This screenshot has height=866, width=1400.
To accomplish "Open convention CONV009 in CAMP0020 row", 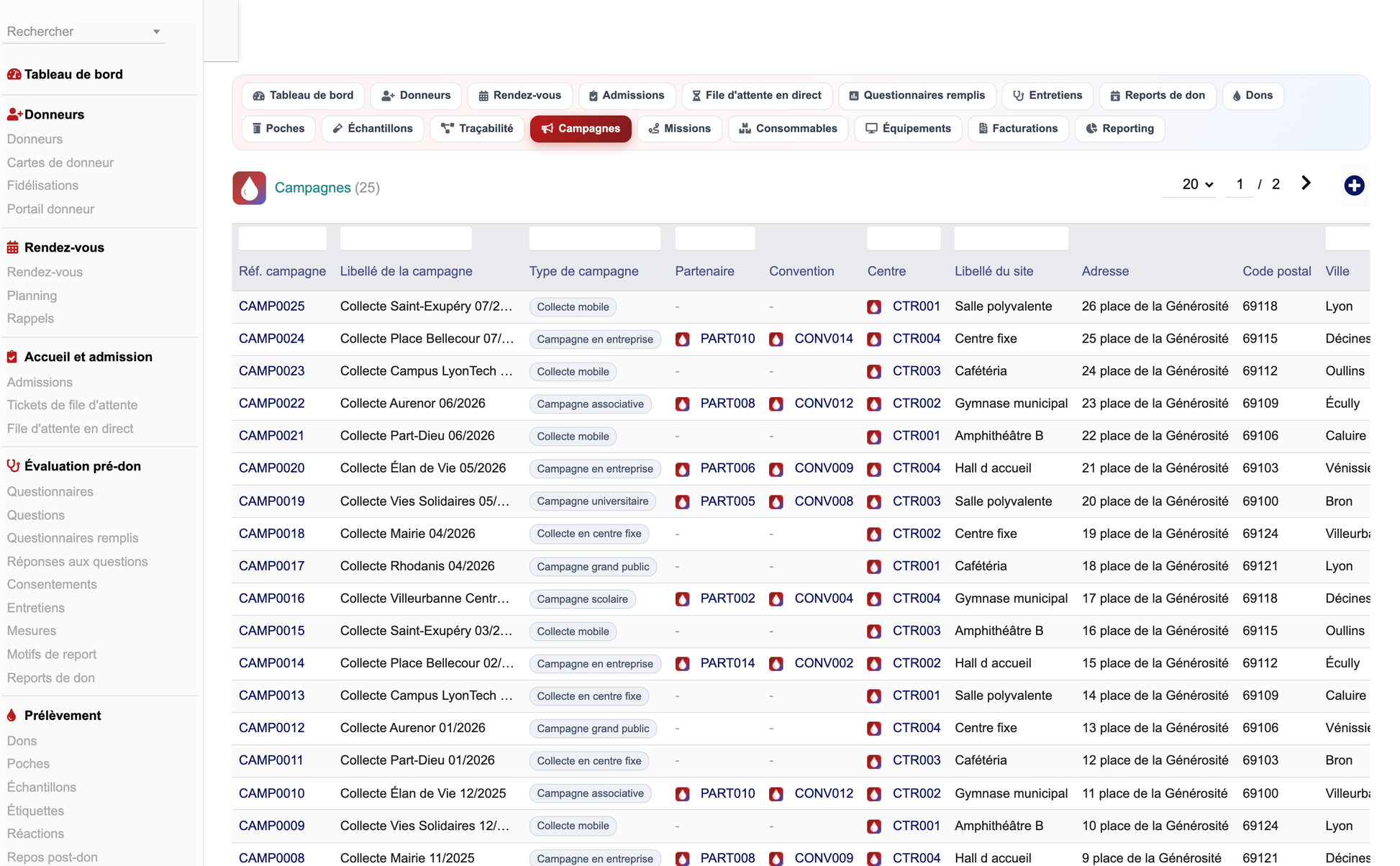I will 824,468.
